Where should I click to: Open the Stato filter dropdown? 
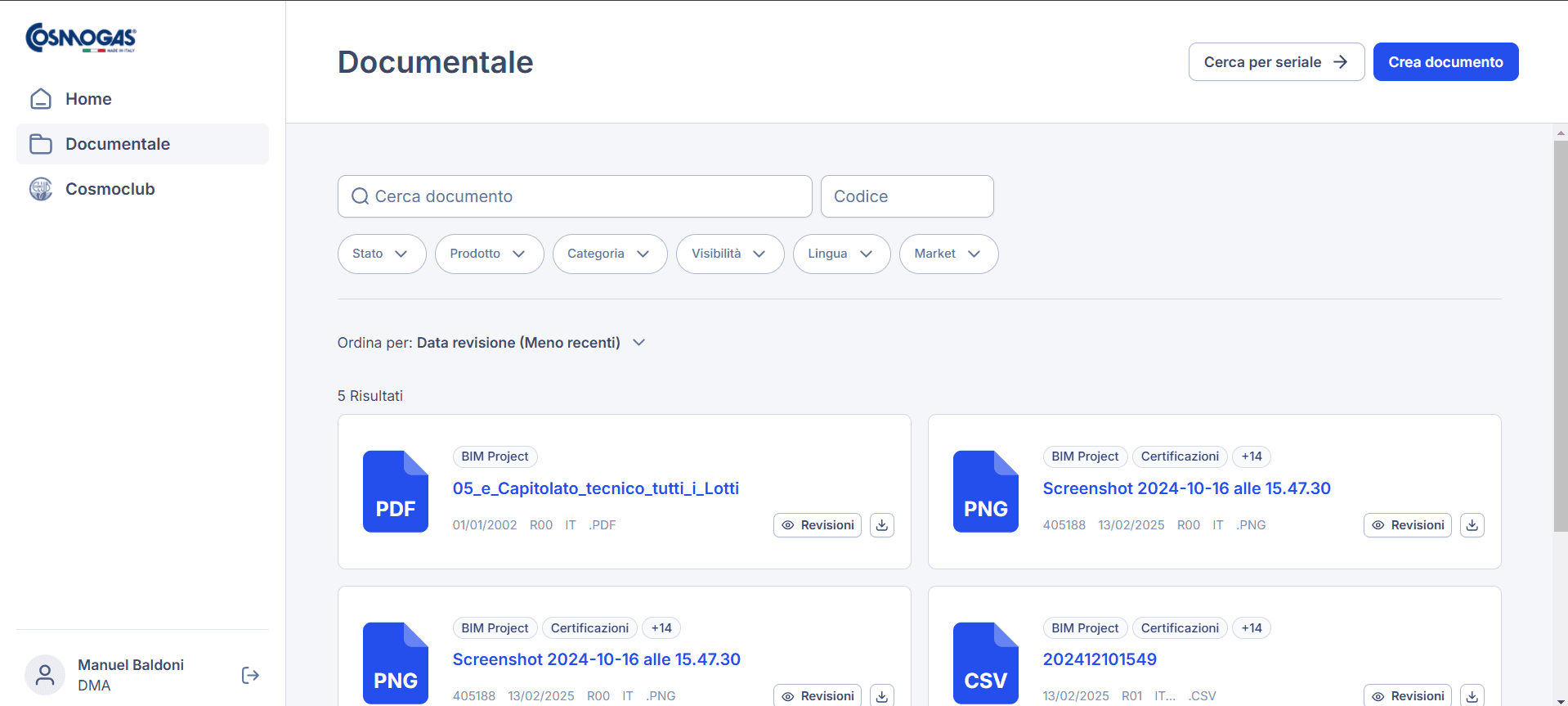381,254
